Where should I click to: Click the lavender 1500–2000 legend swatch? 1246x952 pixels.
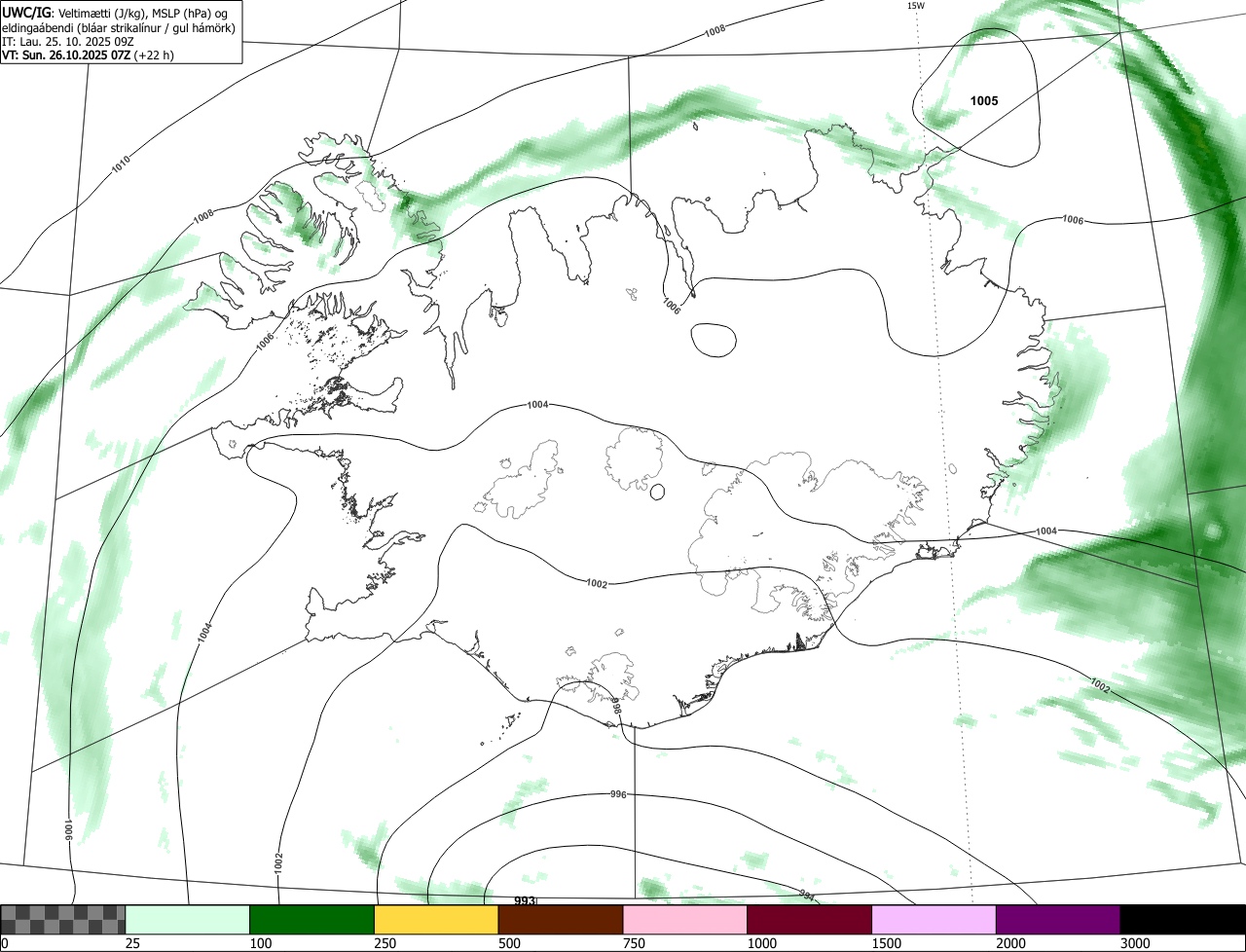934,920
